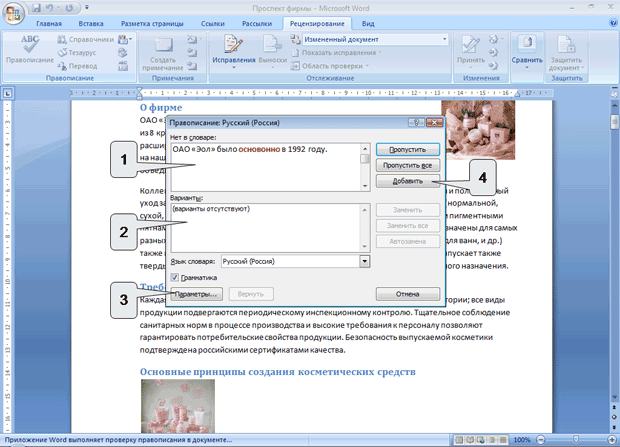The width and height of the screenshot is (620, 447).
Task: Switch to Draft view icon
Action: pos(503,439)
